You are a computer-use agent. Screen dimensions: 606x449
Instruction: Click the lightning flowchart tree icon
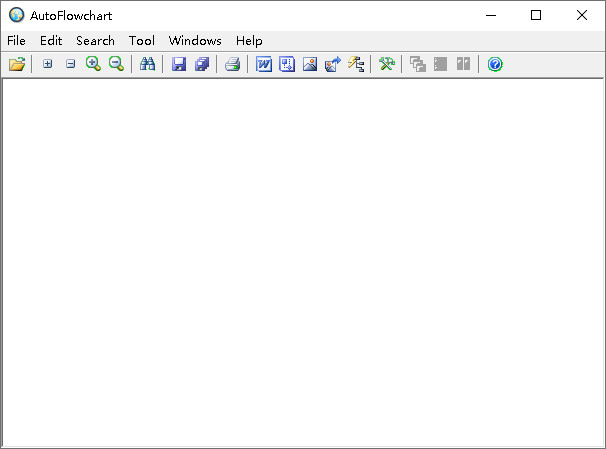tap(356, 64)
